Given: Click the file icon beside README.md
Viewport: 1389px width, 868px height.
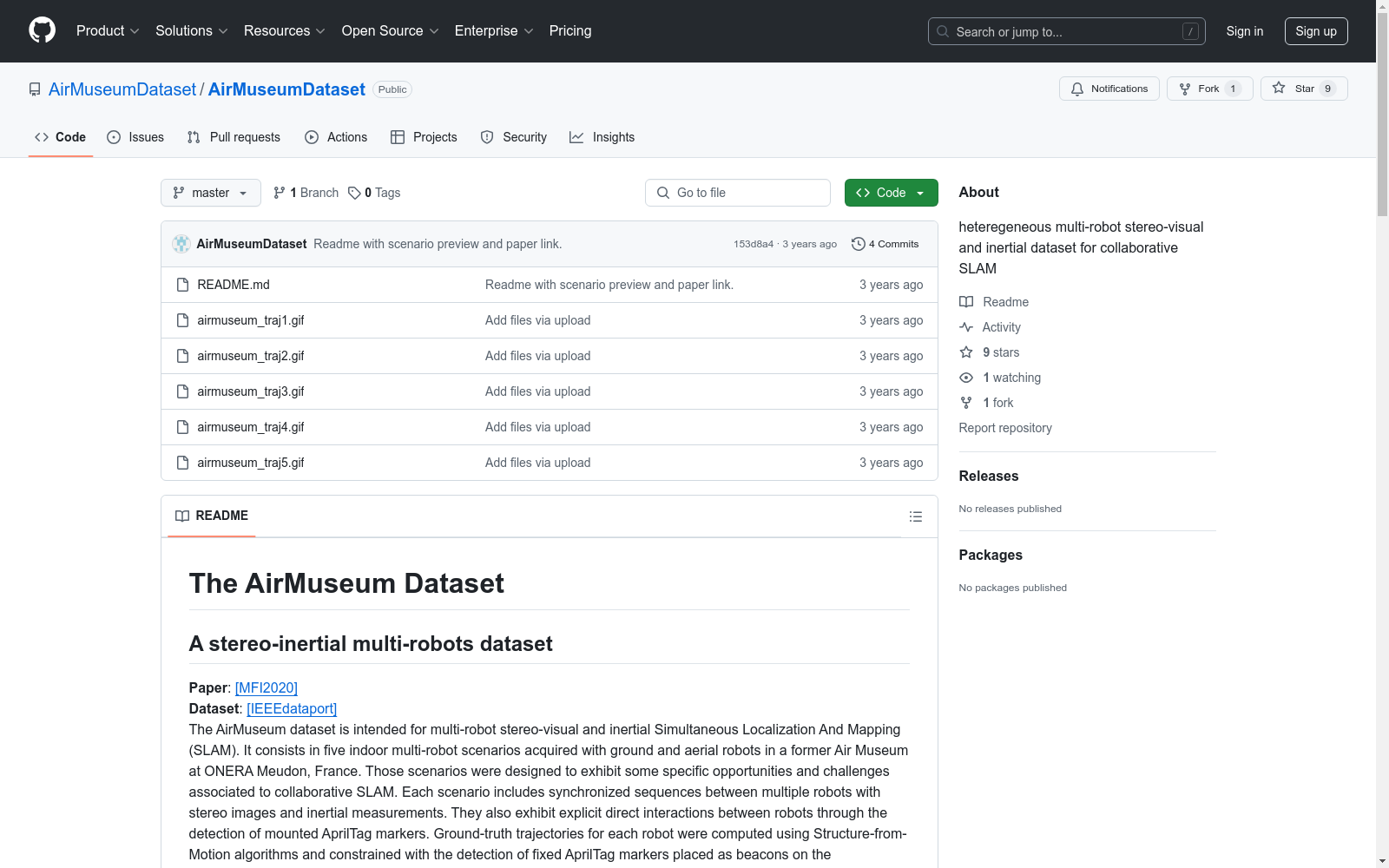Looking at the screenshot, I should tap(182, 285).
